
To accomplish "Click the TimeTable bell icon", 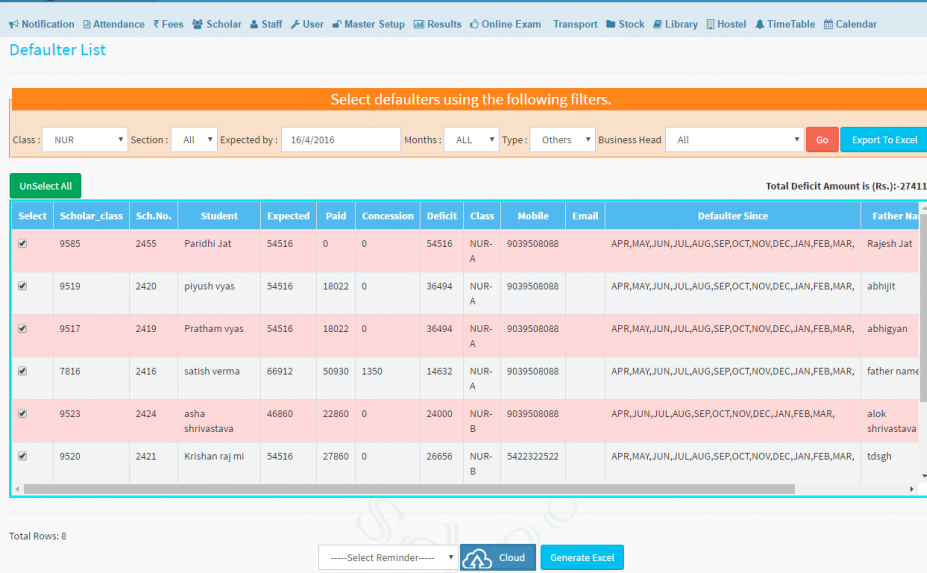I will (760, 24).
